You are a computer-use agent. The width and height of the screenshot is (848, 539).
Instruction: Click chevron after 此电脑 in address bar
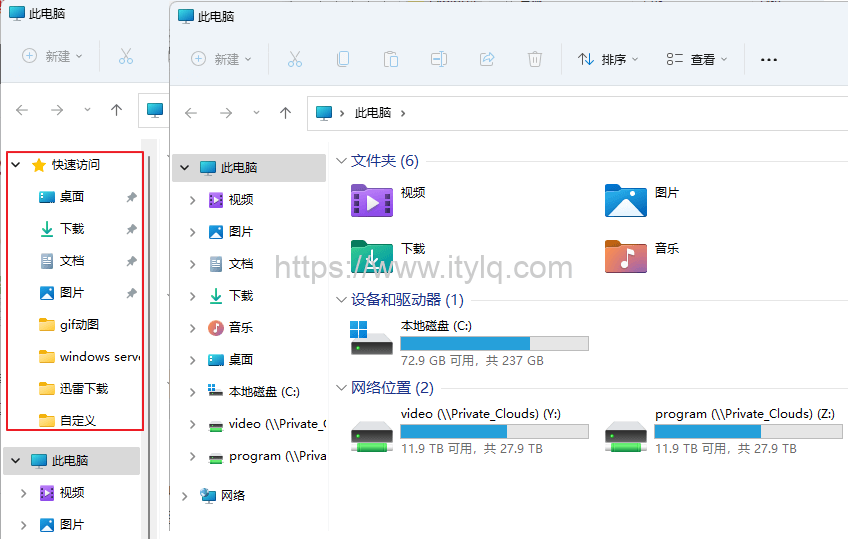pos(403,113)
